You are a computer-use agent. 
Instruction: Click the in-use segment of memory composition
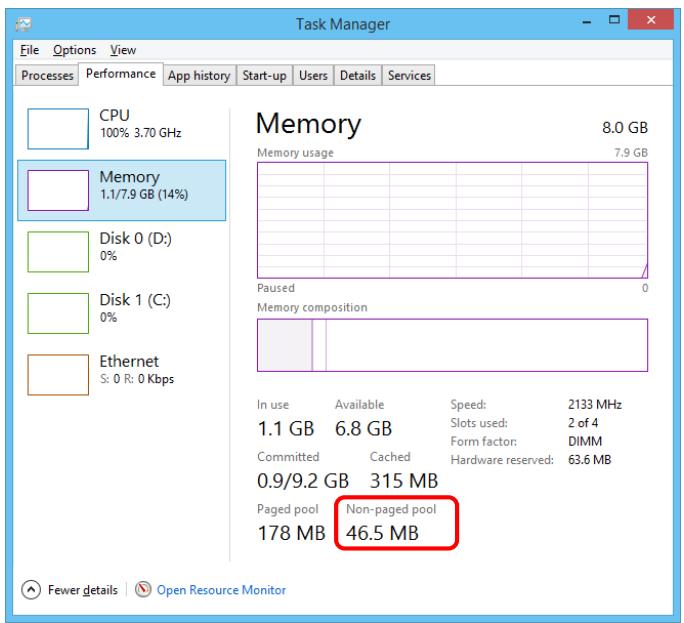tap(285, 345)
